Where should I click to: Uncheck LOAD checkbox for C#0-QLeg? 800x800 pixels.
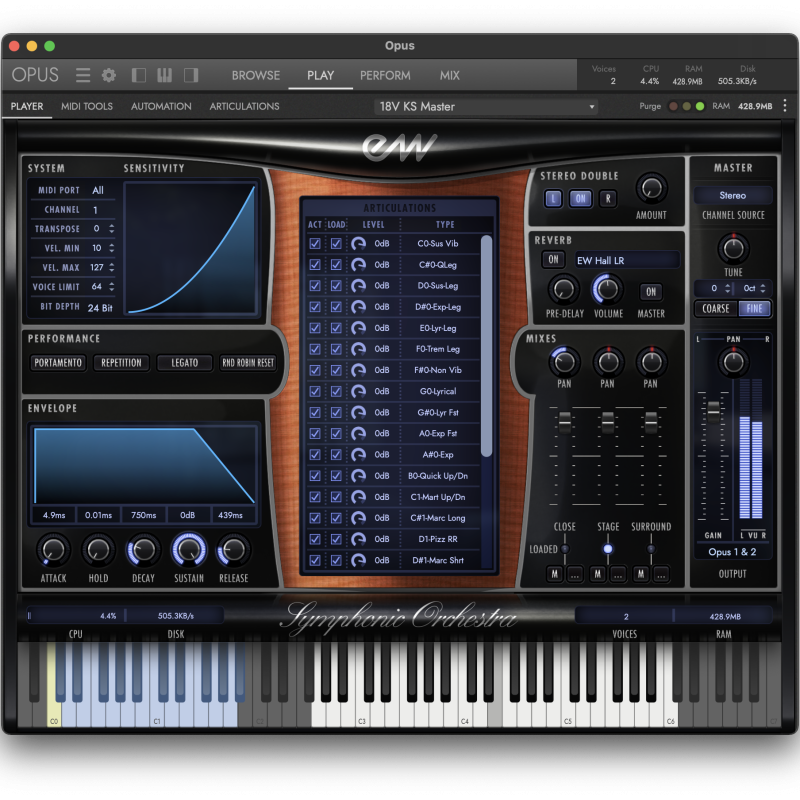click(336, 265)
